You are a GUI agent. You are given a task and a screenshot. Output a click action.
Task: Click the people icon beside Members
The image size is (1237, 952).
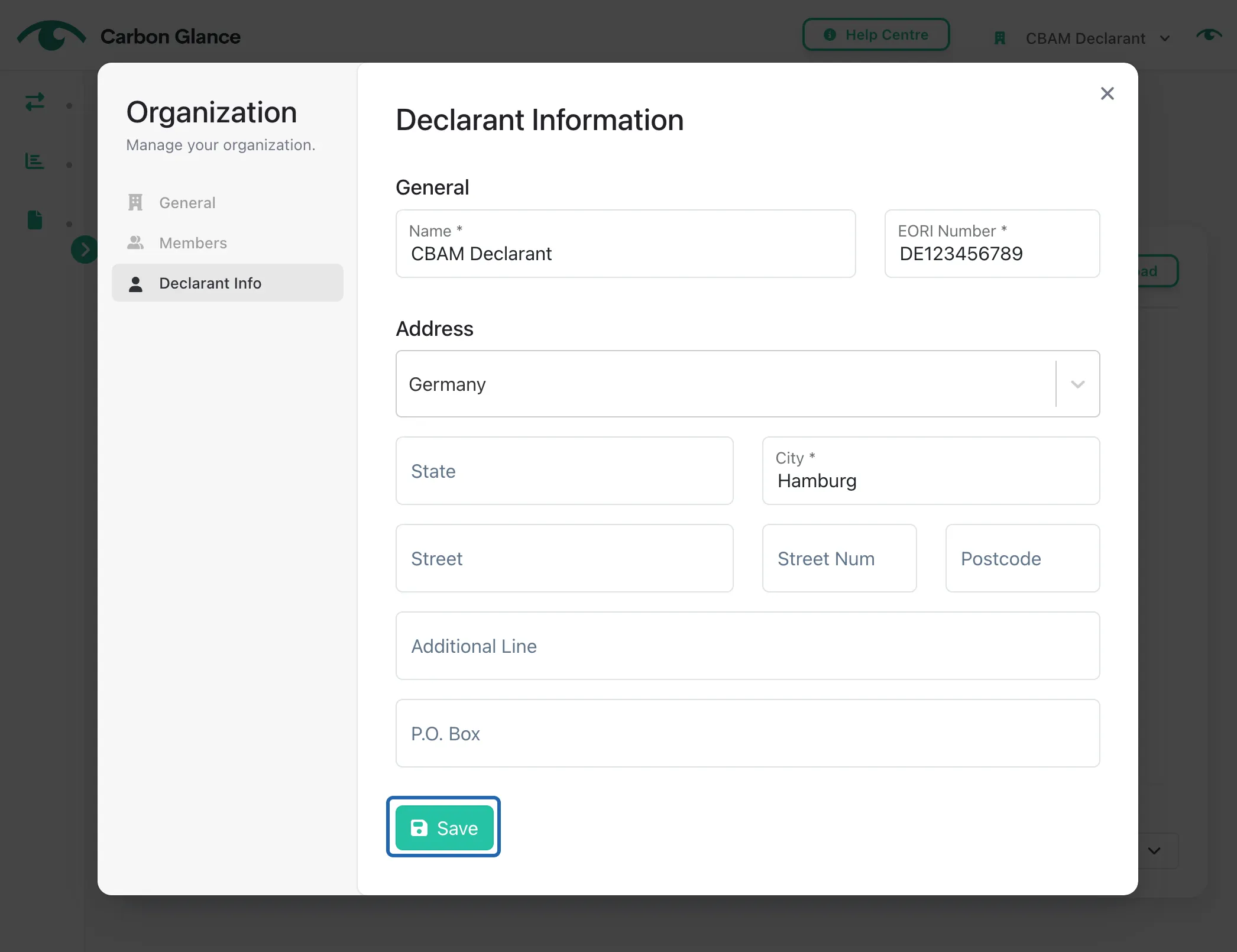(x=135, y=242)
